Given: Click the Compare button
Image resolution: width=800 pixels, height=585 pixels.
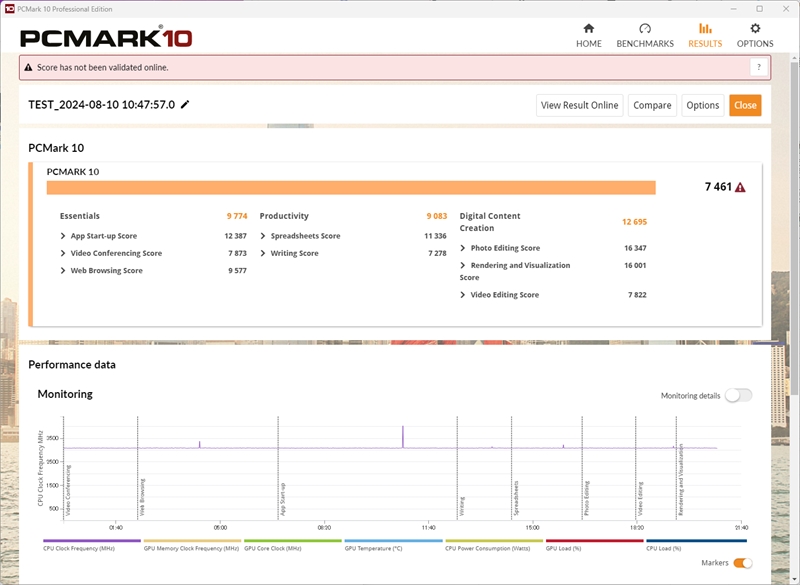Looking at the screenshot, I should coord(652,105).
